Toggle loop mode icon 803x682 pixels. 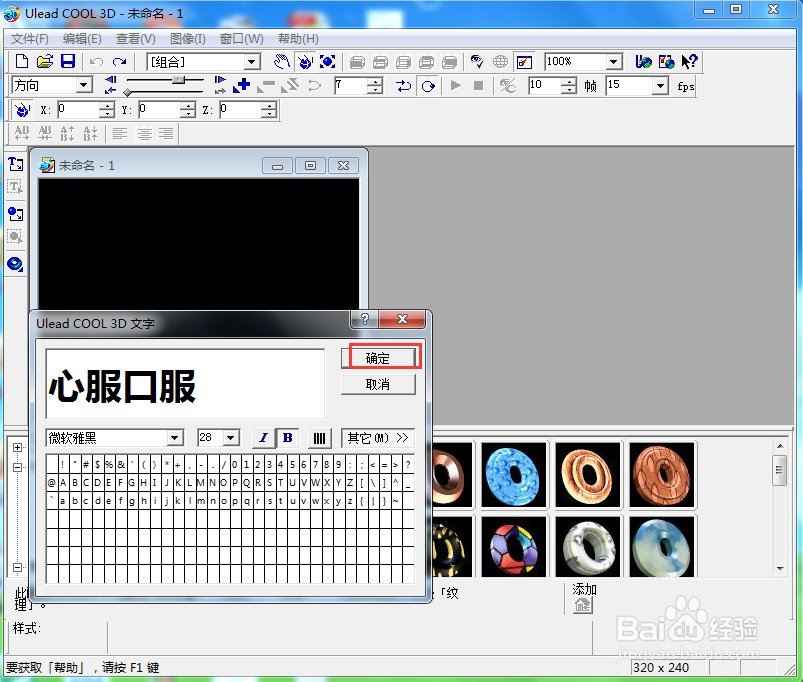428,86
